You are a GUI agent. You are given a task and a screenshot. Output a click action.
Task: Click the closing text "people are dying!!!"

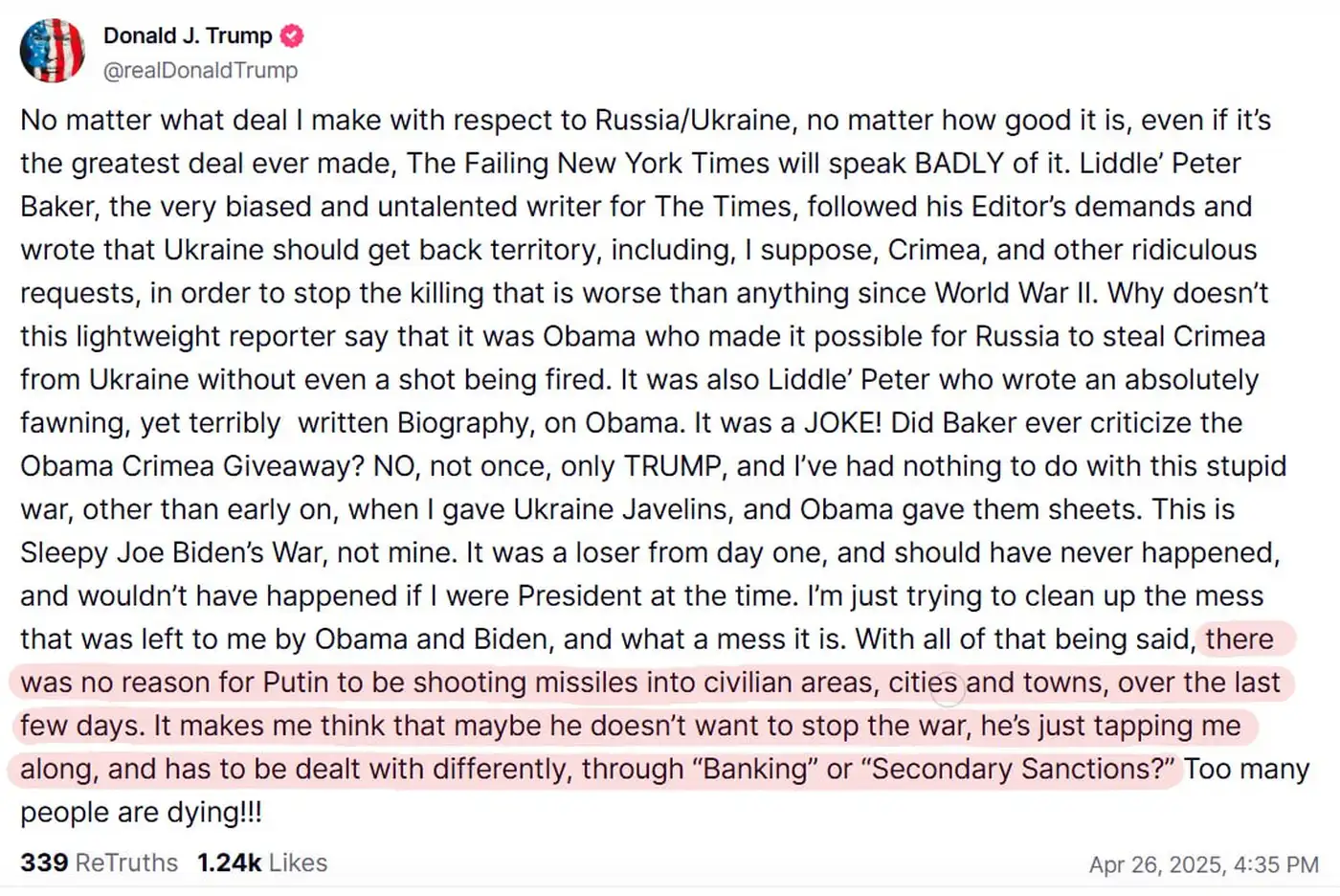(x=141, y=812)
